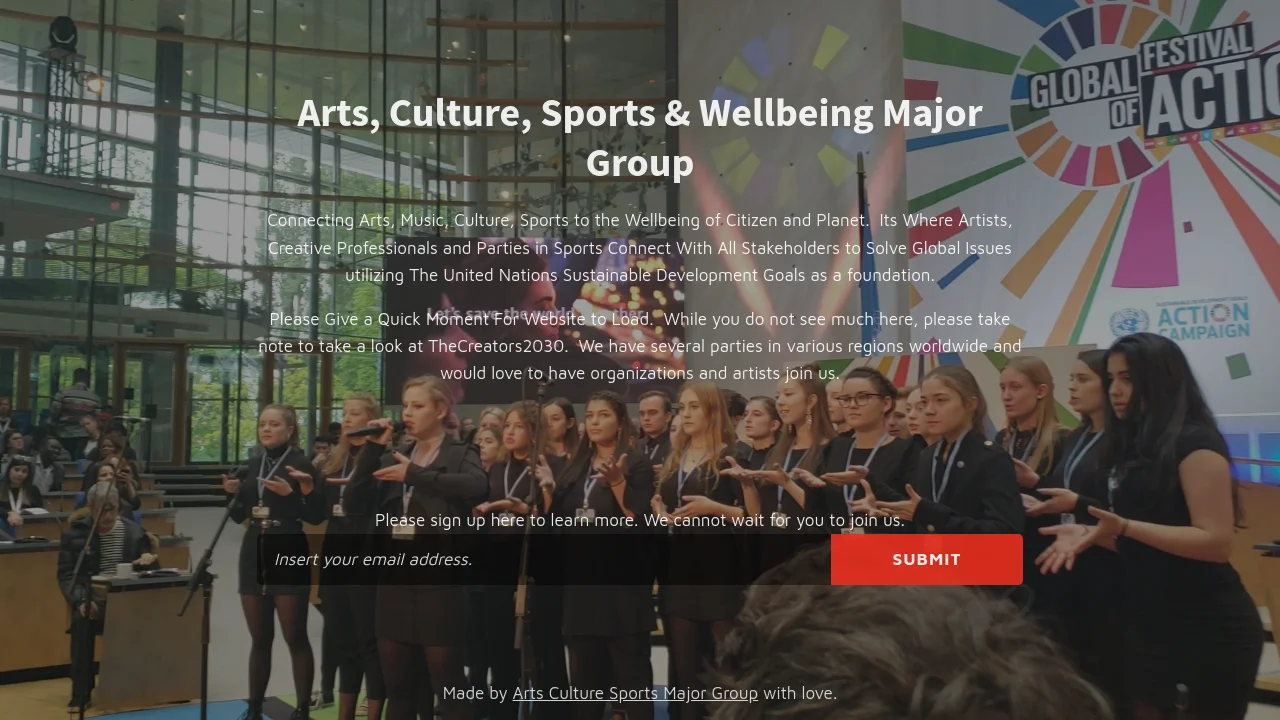
Task: Click the red SUBMIT button
Action: pyautogui.click(x=926, y=559)
